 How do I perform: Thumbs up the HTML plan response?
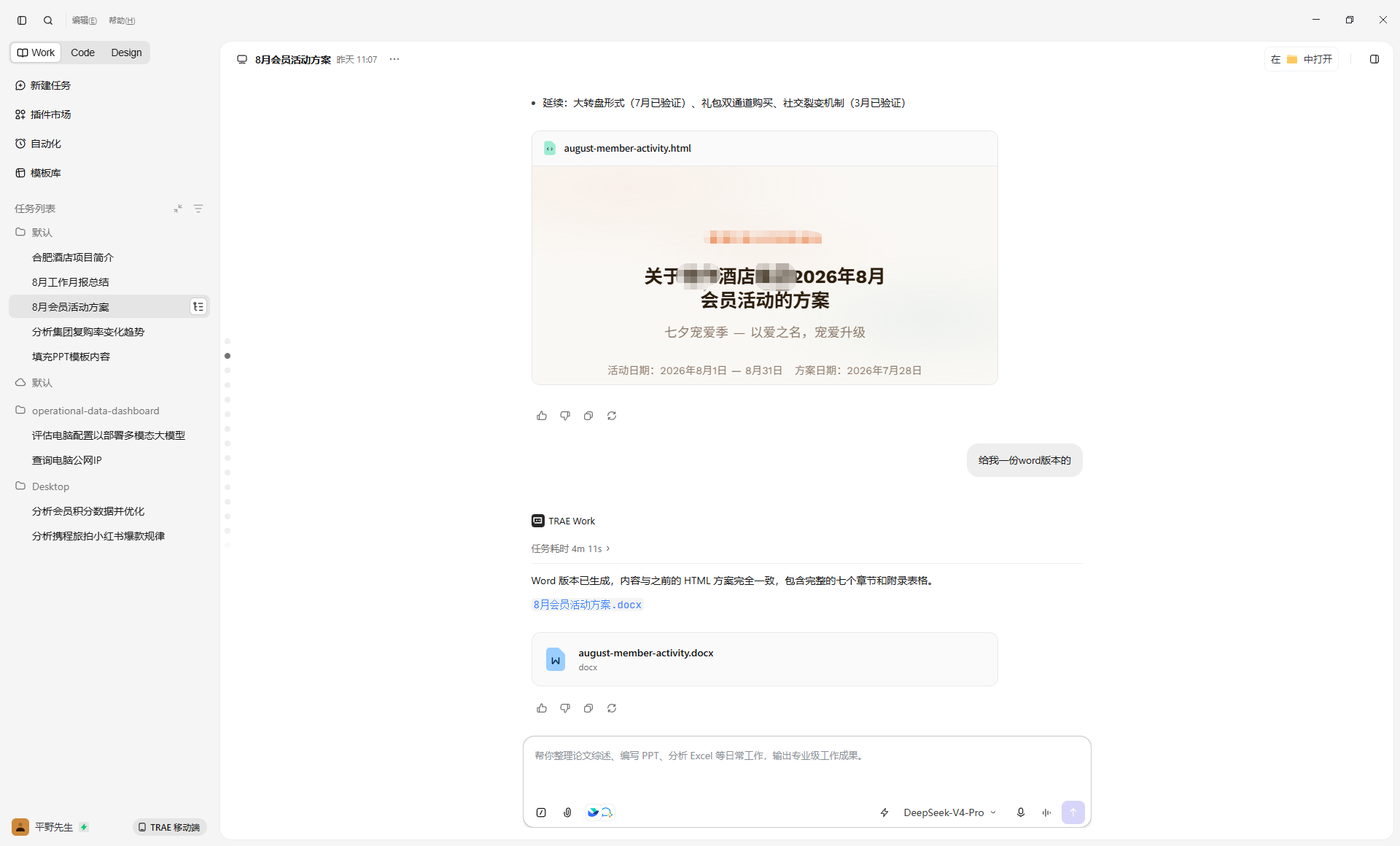click(x=542, y=416)
